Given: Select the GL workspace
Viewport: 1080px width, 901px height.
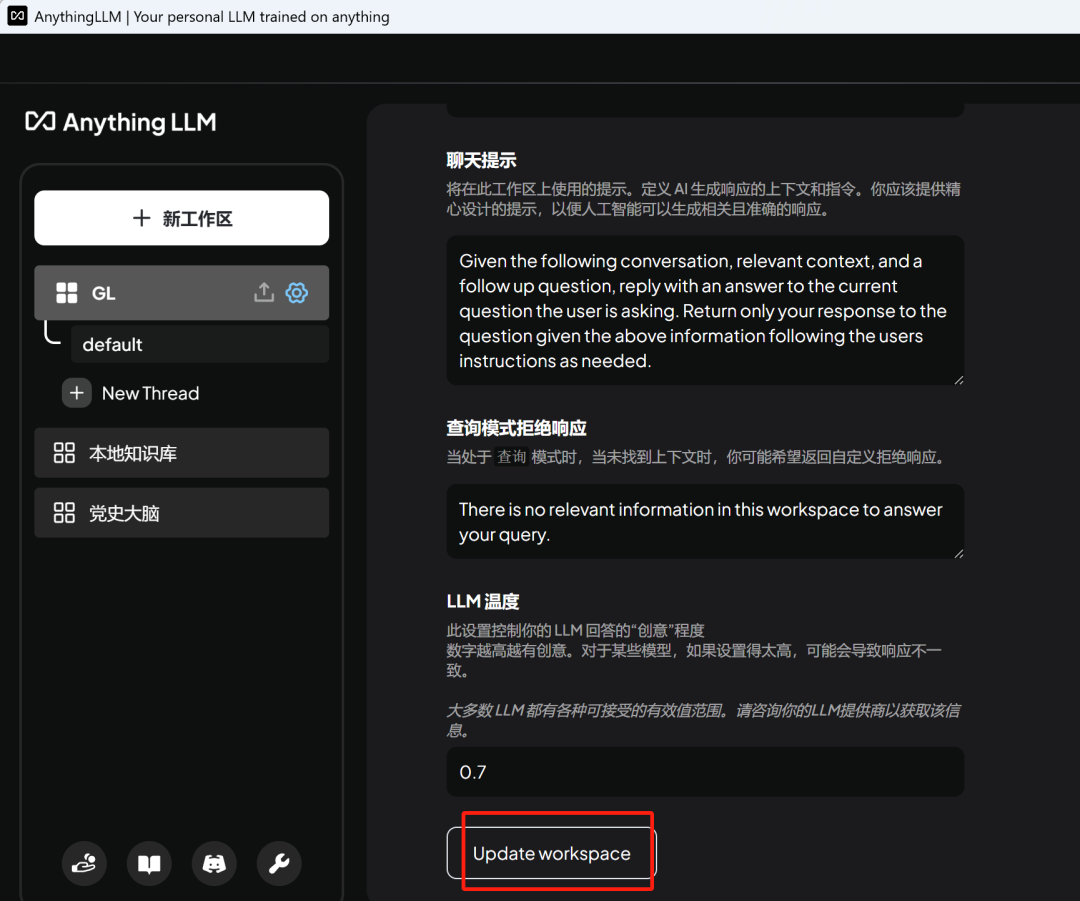Looking at the screenshot, I should pyautogui.click(x=182, y=293).
